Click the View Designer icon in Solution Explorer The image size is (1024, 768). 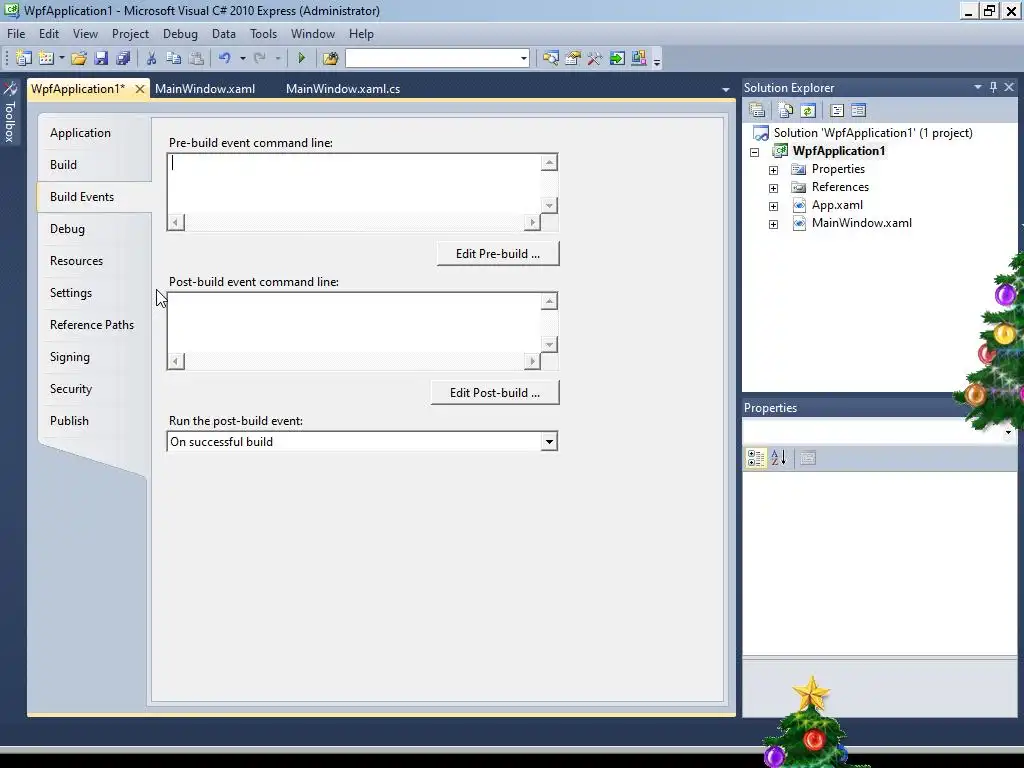click(x=859, y=110)
